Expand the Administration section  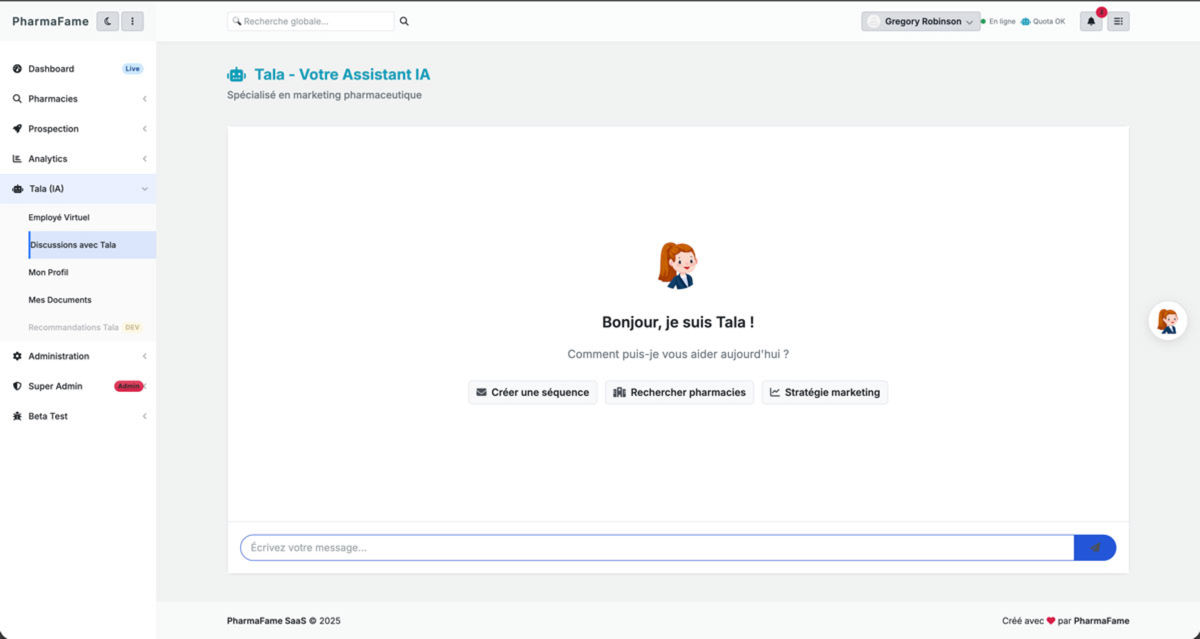(x=58, y=356)
